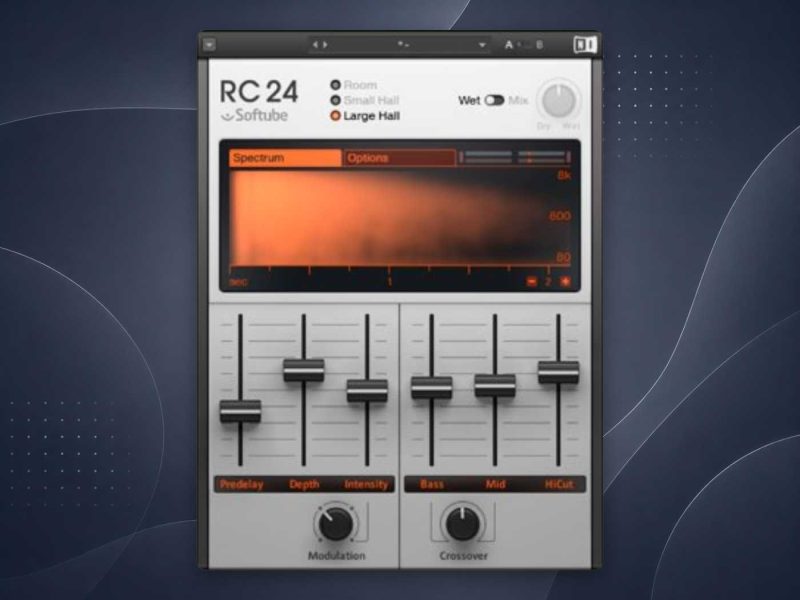Toggle the Wet/Mix switch
The image size is (800, 600).
[494, 101]
